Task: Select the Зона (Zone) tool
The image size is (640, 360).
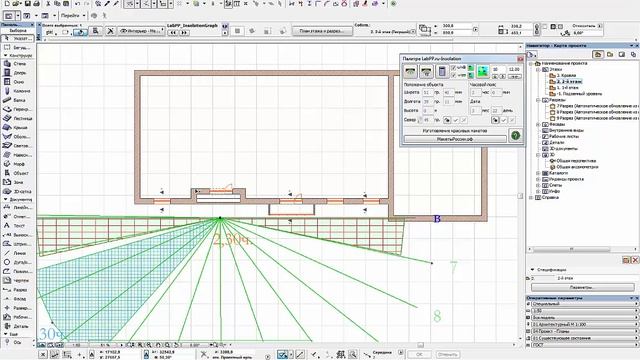Action: (x=16, y=182)
